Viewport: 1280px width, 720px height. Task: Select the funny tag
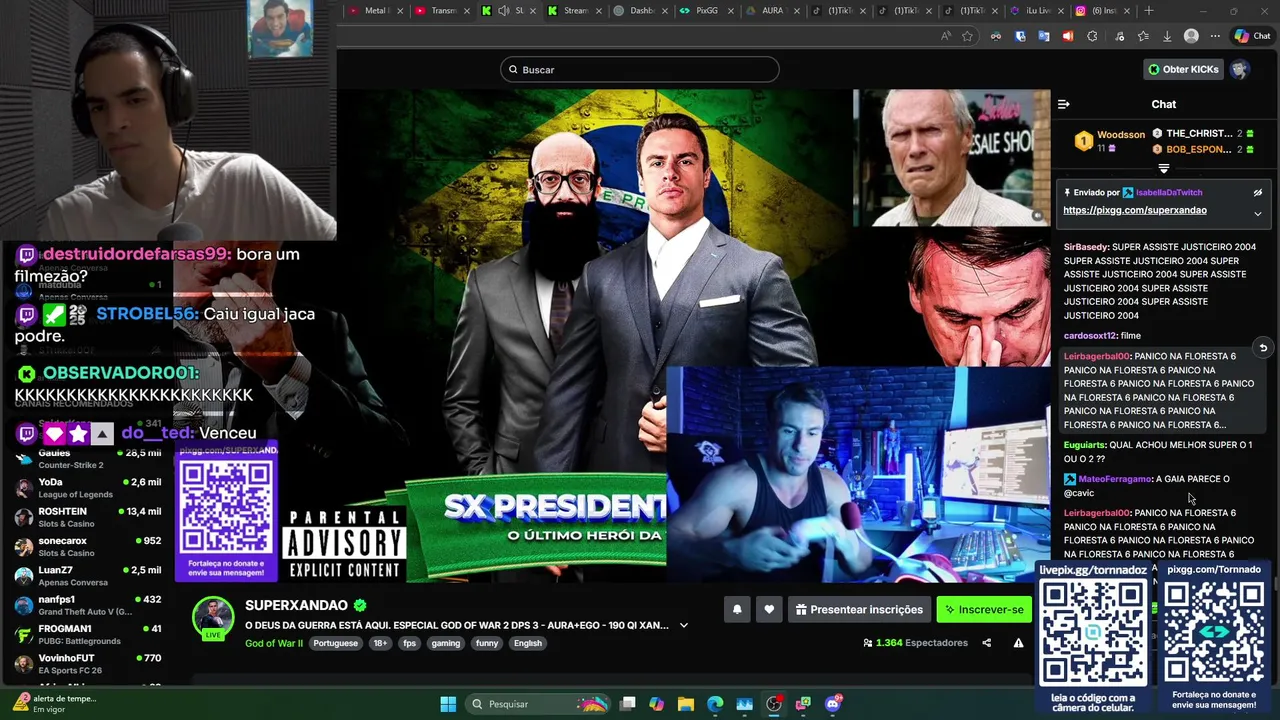pyautogui.click(x=487, y=643)
